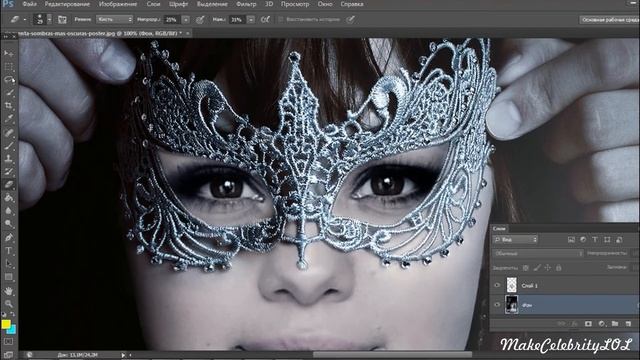The height and width of the screenshot is (360, 640).
Task: Open workspace switcher dropdown
Action: 609,19
